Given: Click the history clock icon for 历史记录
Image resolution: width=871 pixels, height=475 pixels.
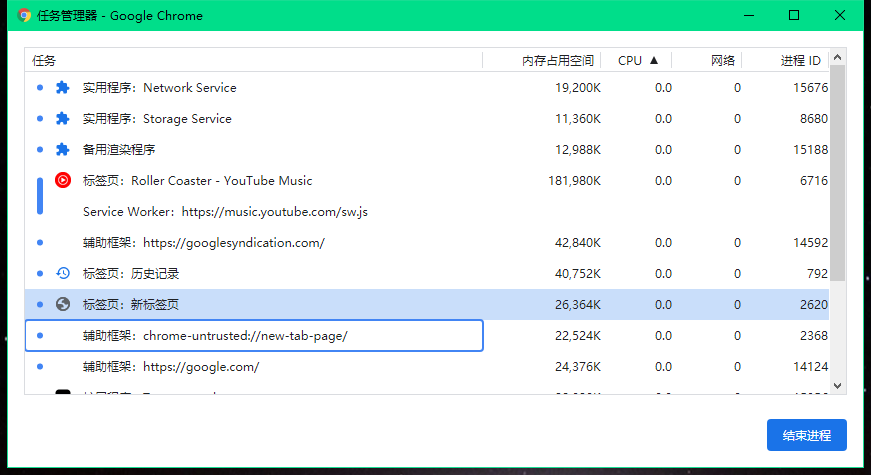Looking at the screenshot, I should (63, 273).
